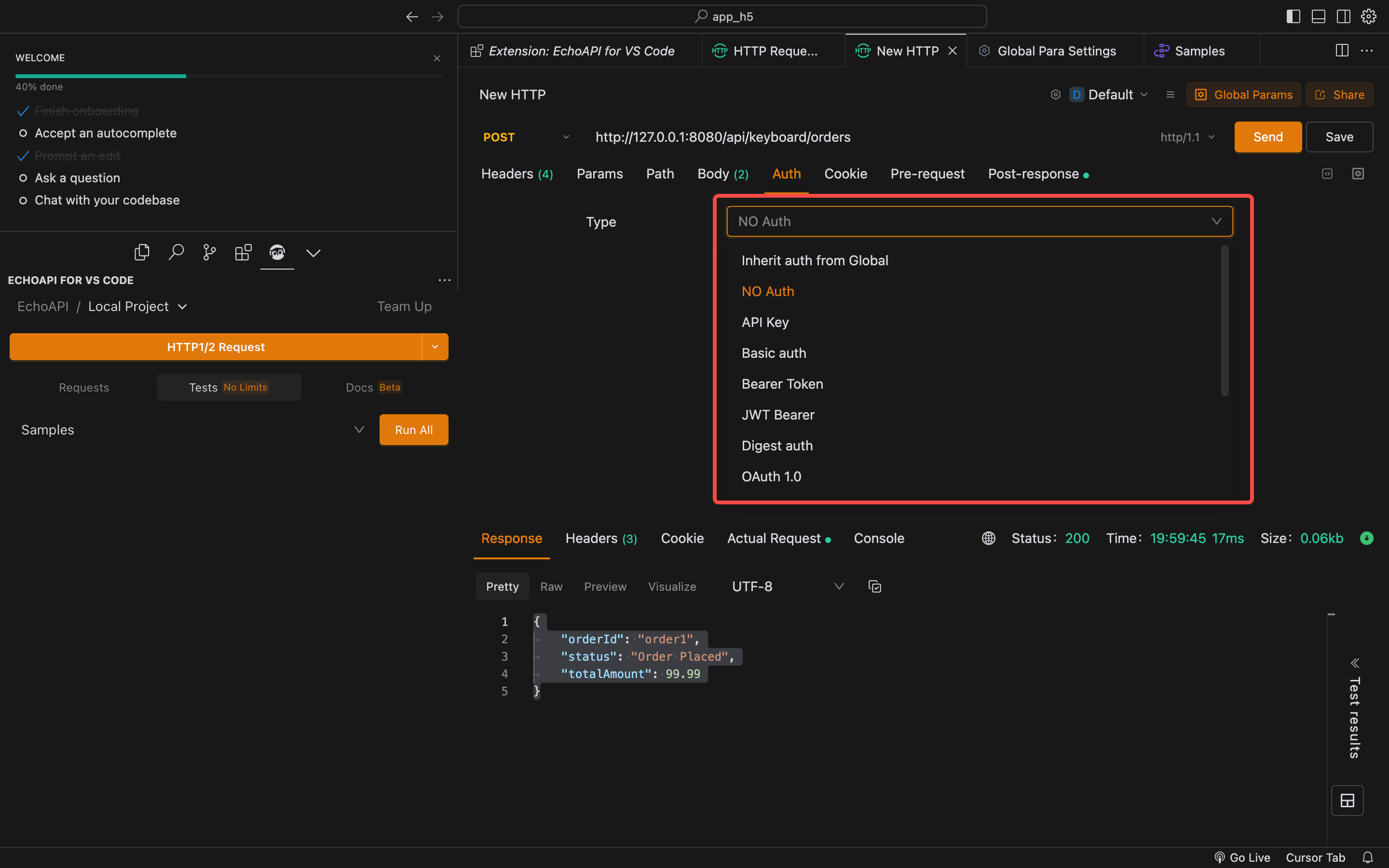The height and width of the screenshot is (868, 1389).
Task: Open Extensions blocks icon
Action: pos(244,253)
